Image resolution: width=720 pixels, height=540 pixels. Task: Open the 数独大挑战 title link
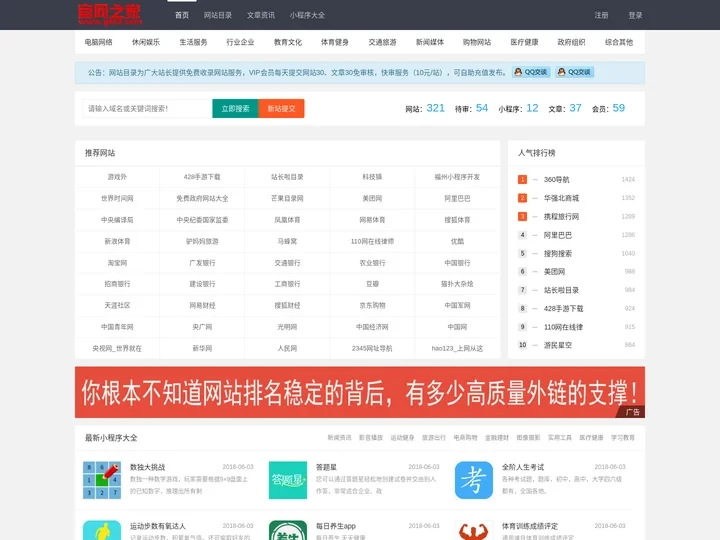coord(147,467)
